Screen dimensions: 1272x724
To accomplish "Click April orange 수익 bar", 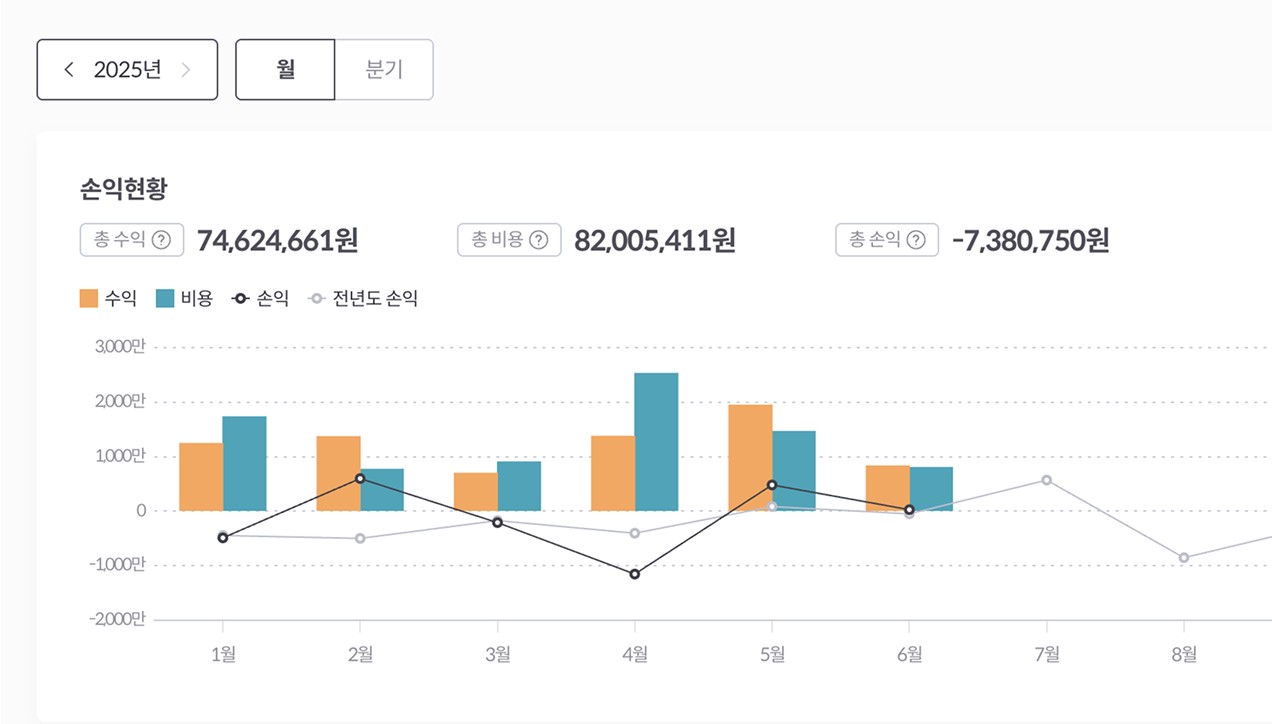I will pos(613,474).
